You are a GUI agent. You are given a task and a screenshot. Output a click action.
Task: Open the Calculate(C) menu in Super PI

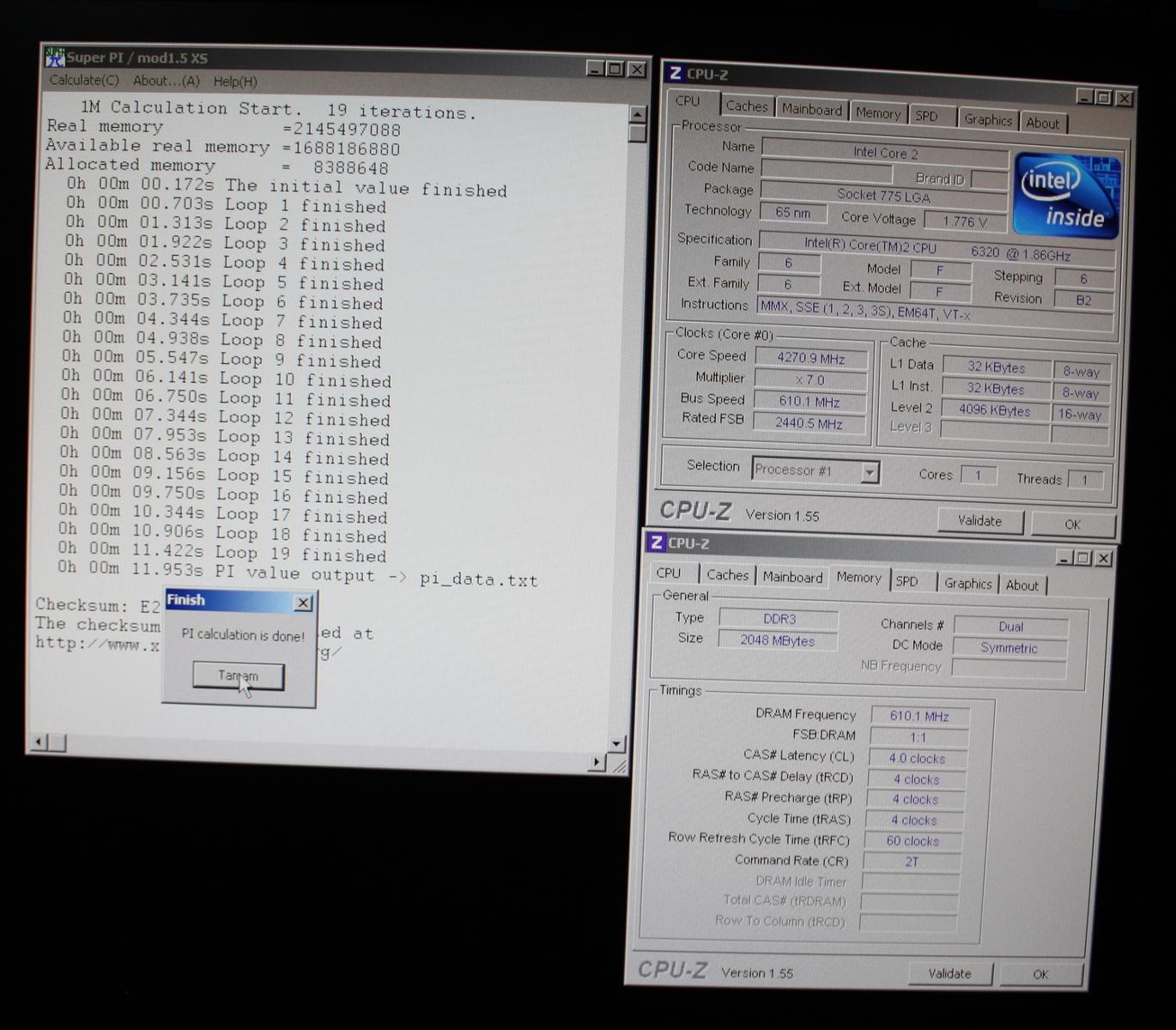point(83,80)
